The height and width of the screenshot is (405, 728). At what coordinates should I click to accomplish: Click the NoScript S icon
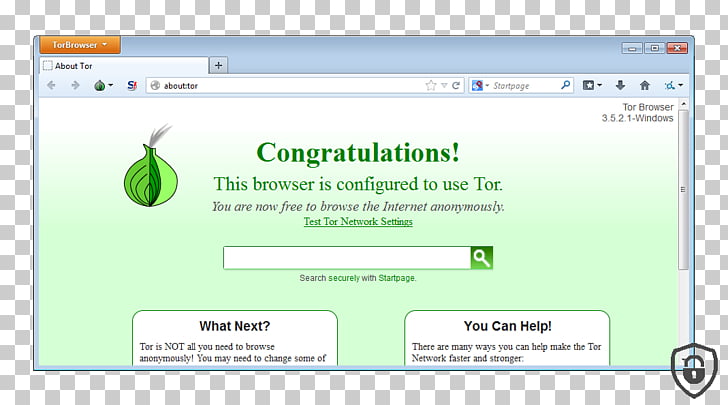coord(132,85)
